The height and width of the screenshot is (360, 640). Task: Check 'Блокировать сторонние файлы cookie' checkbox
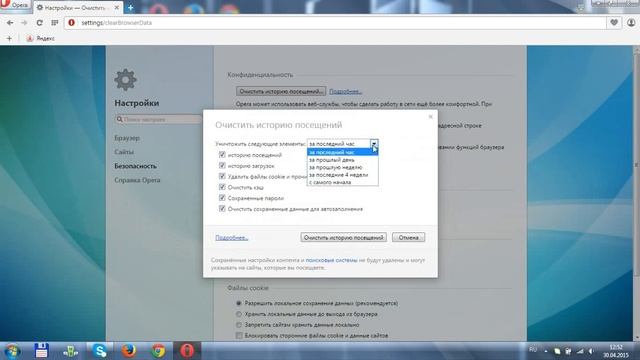tap(239, 336)
